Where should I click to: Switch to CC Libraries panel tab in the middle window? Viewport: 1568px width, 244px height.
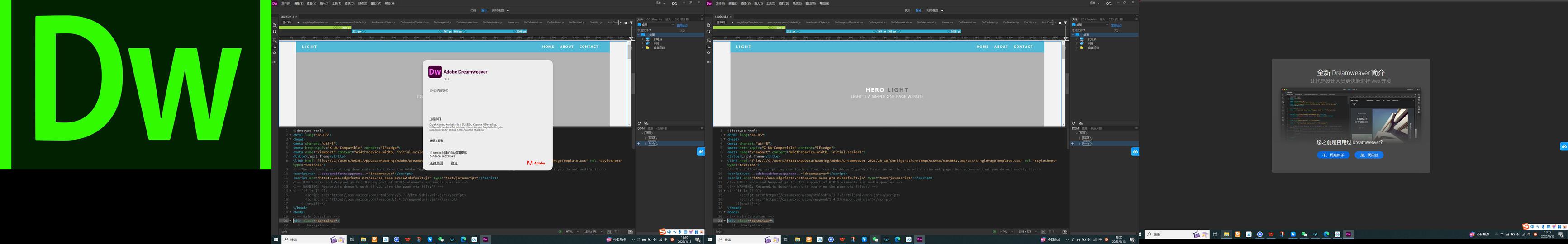click(x=1089, y=19)
